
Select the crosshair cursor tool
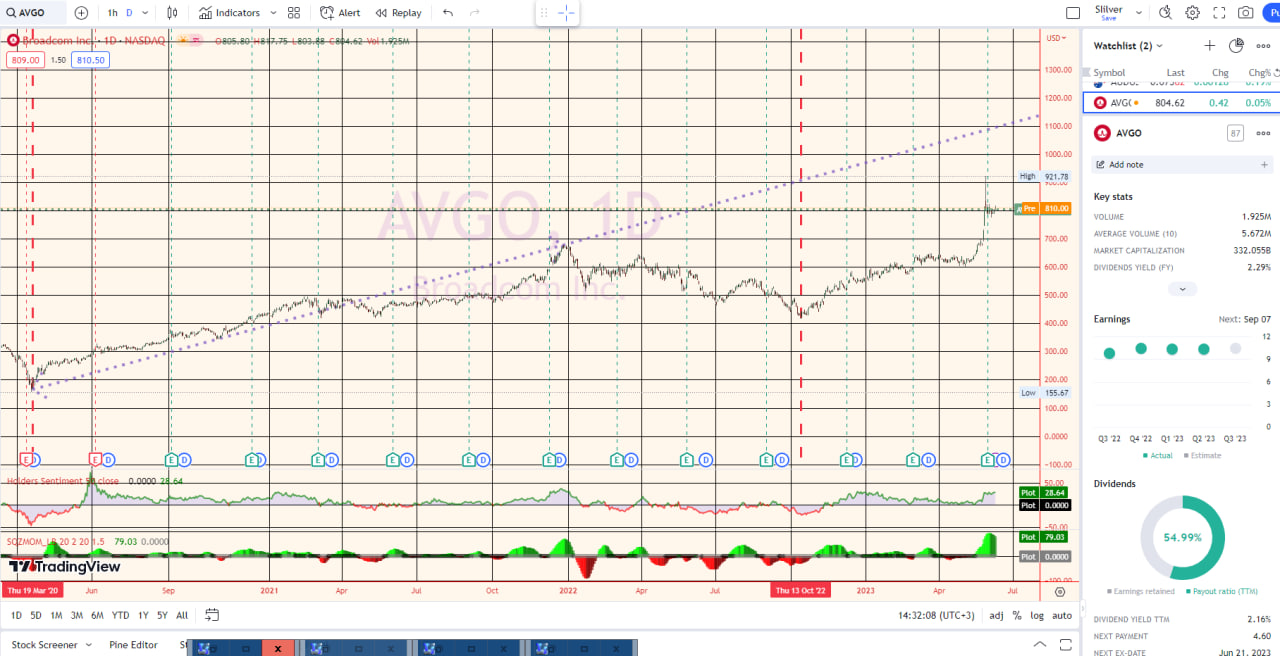(x=566, y=13)
